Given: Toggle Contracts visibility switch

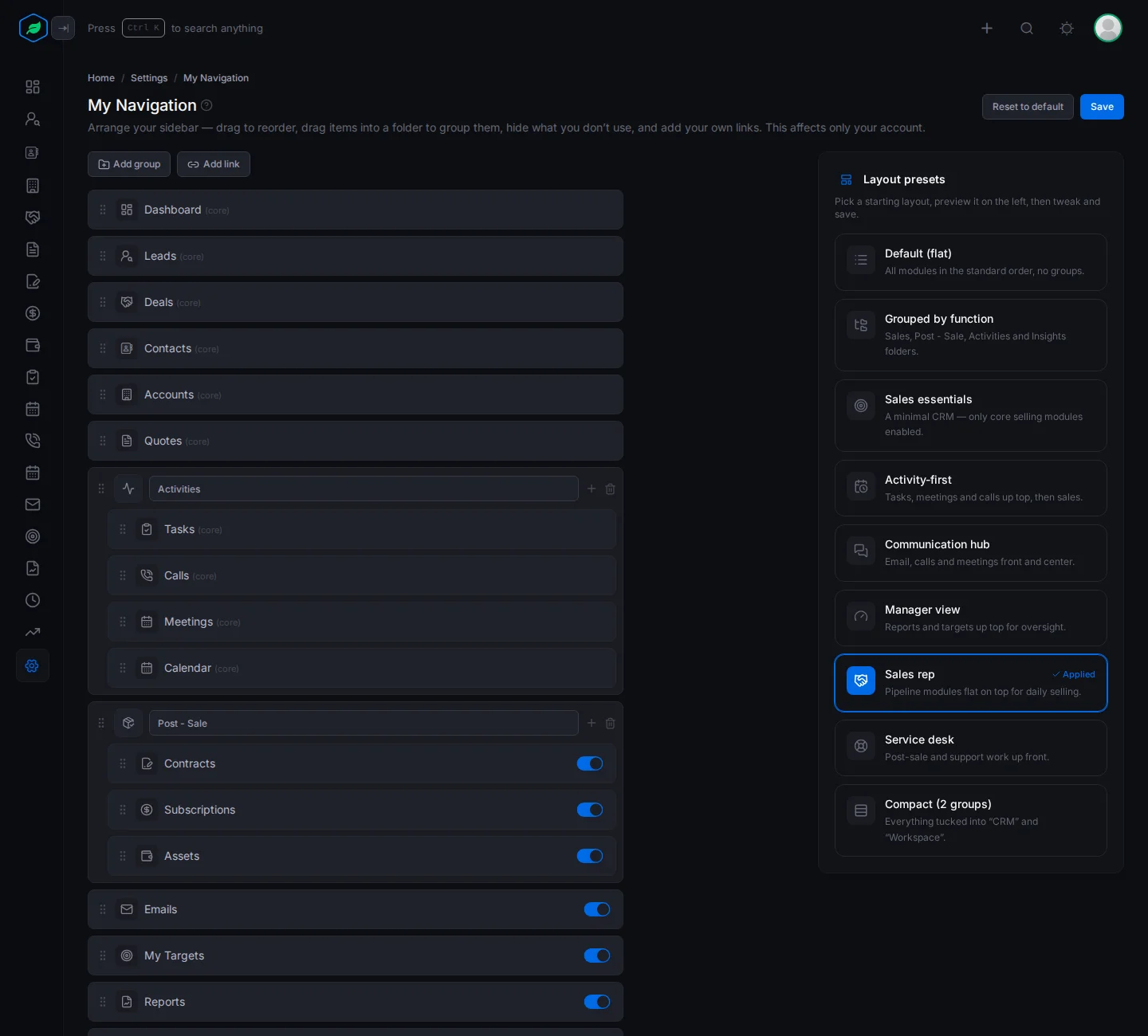Looking at the screenshot, I should (x=590, y=763).
